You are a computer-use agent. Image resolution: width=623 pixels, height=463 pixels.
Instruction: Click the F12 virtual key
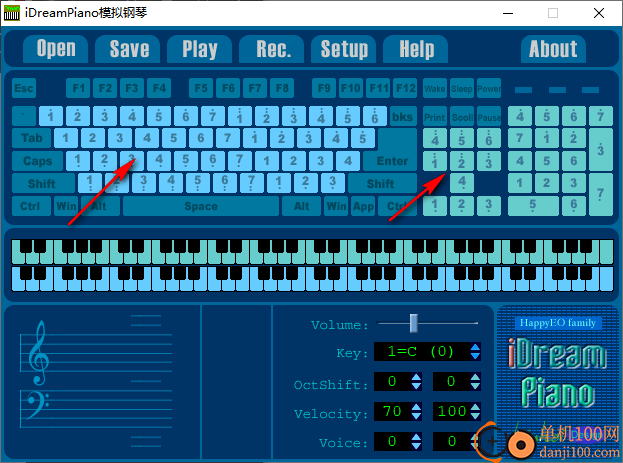(405, 88)
